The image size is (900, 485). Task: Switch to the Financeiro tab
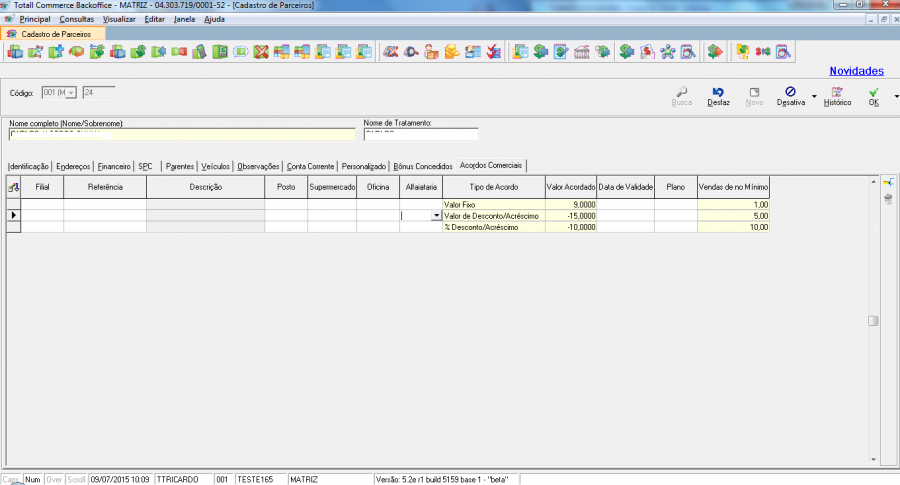click(115, 166)
